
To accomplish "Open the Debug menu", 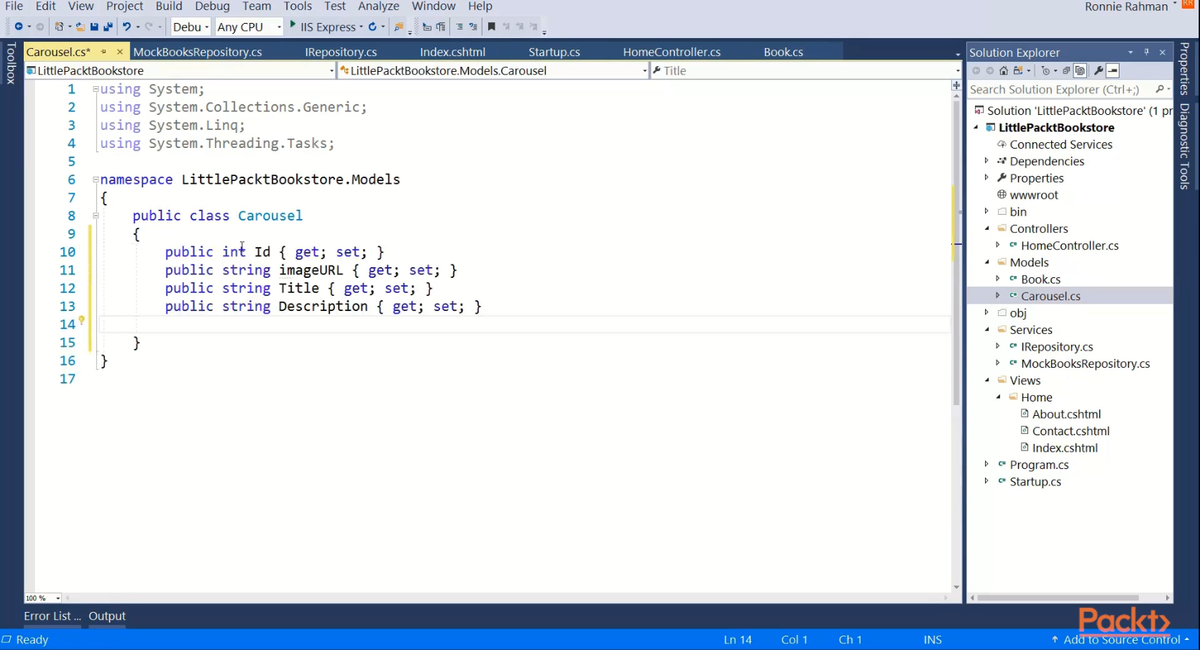I will click(x=212, y=6).
